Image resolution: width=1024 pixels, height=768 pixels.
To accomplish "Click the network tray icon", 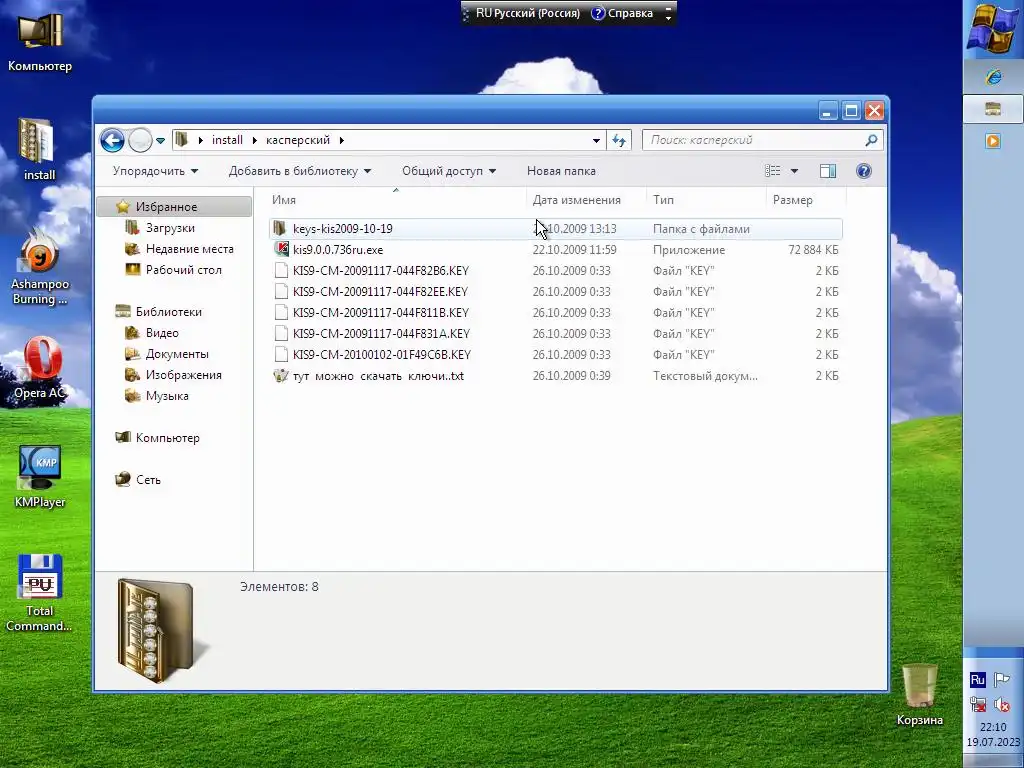I will point(978,704).
